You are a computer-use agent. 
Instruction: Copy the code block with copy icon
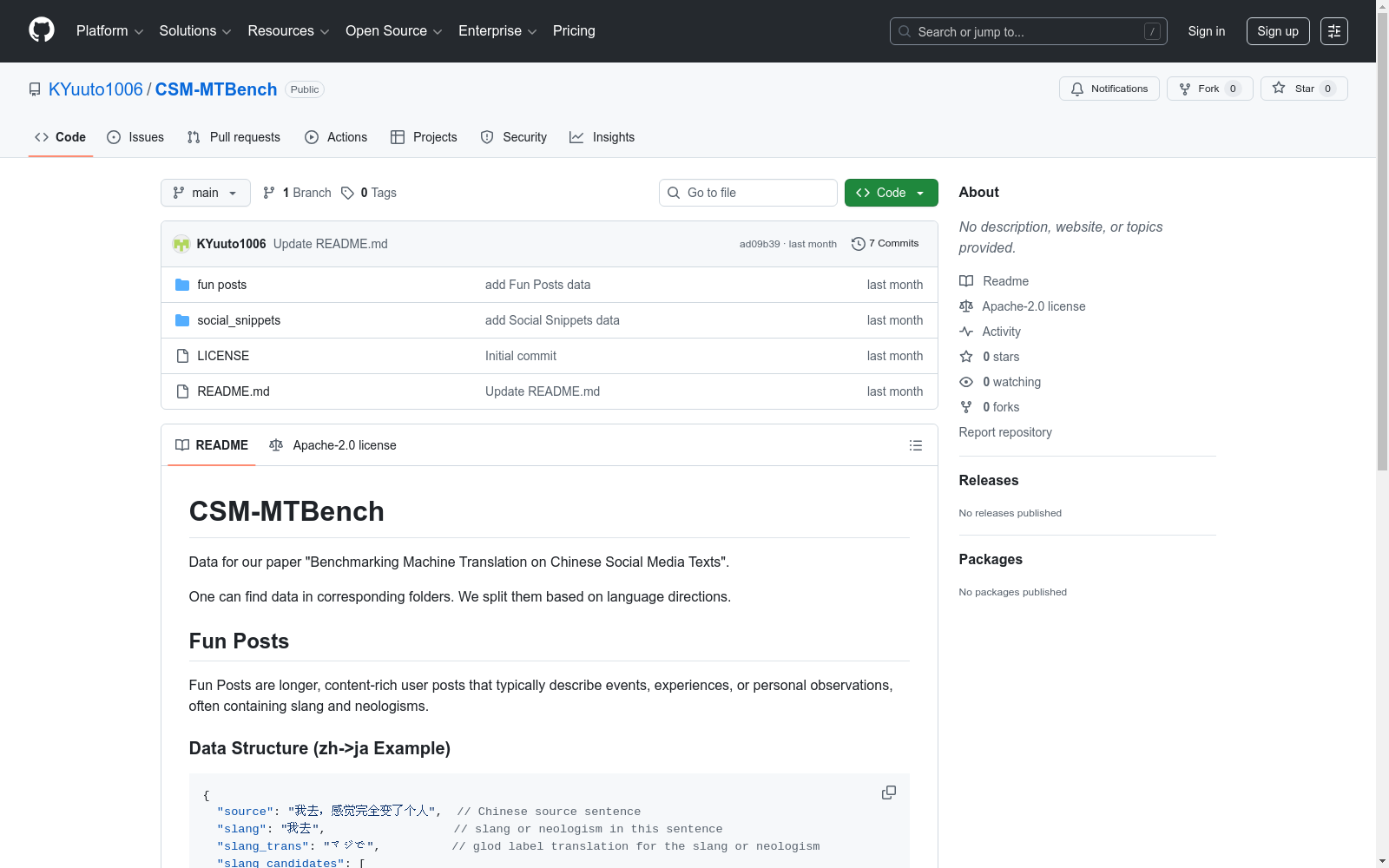coord(889,792)
